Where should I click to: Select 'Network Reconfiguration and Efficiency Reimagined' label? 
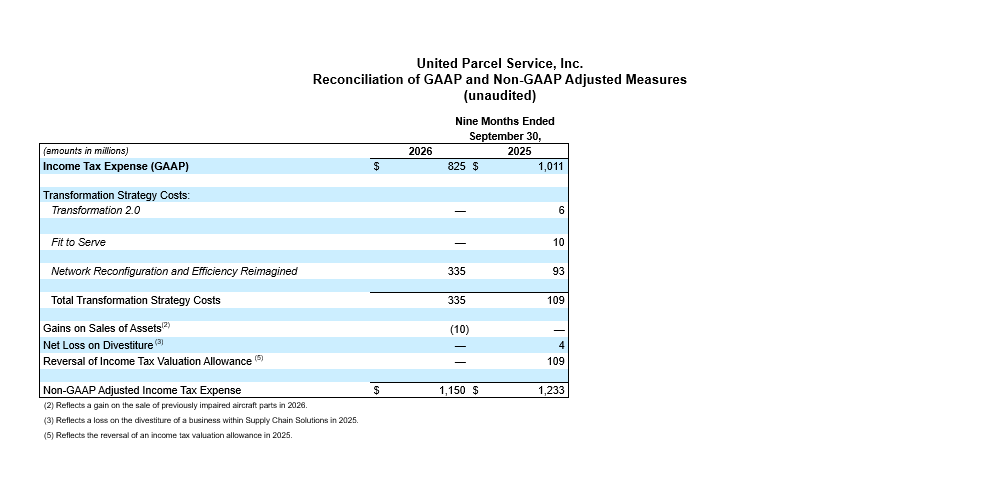174,272
